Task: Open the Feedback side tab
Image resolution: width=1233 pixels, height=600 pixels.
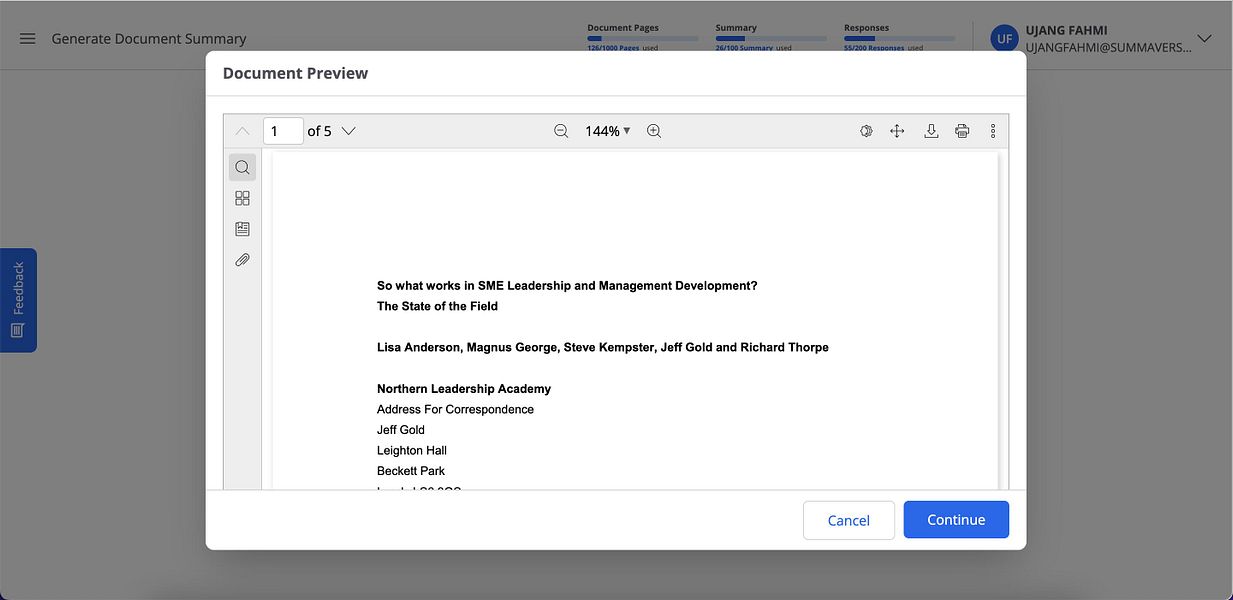Action: pyautogui.click(x=18, y=300)
